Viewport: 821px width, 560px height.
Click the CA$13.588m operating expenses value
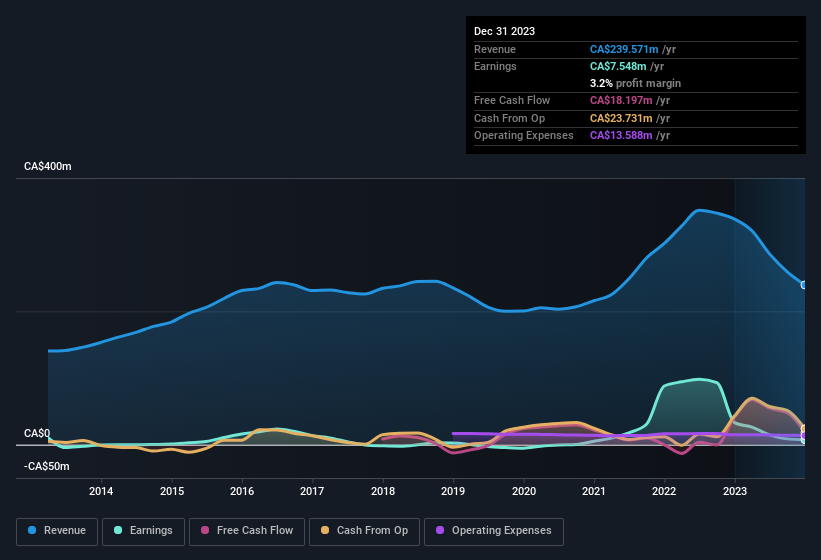[621, 136]
